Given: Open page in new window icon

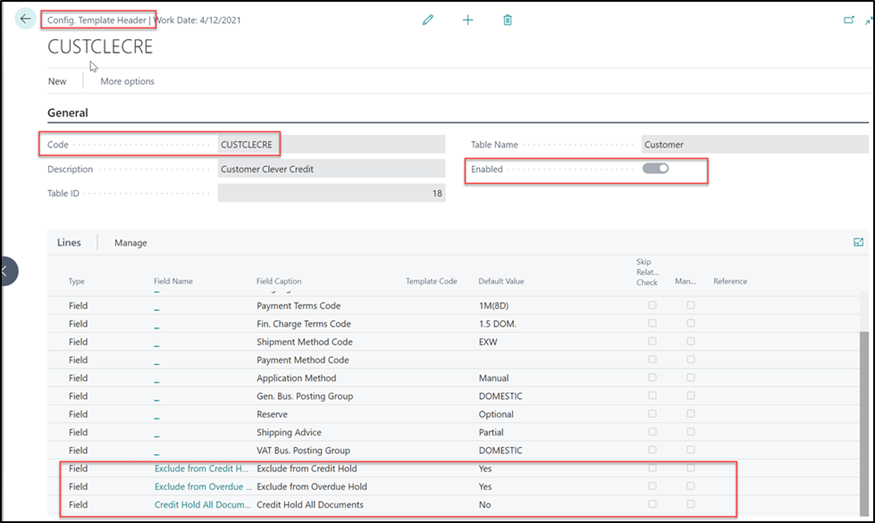Looking at the screenshot, I should [849, 20].
